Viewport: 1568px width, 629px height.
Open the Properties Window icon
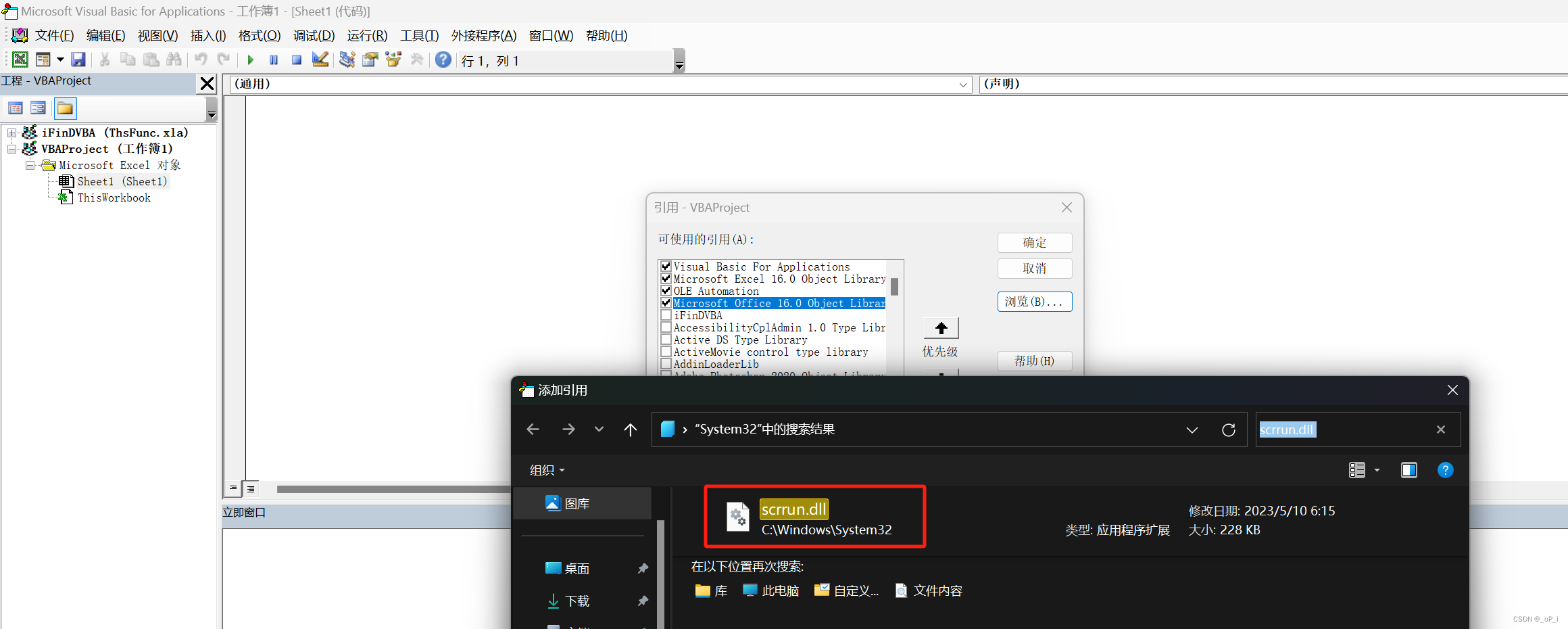click(x=370, y=60)
